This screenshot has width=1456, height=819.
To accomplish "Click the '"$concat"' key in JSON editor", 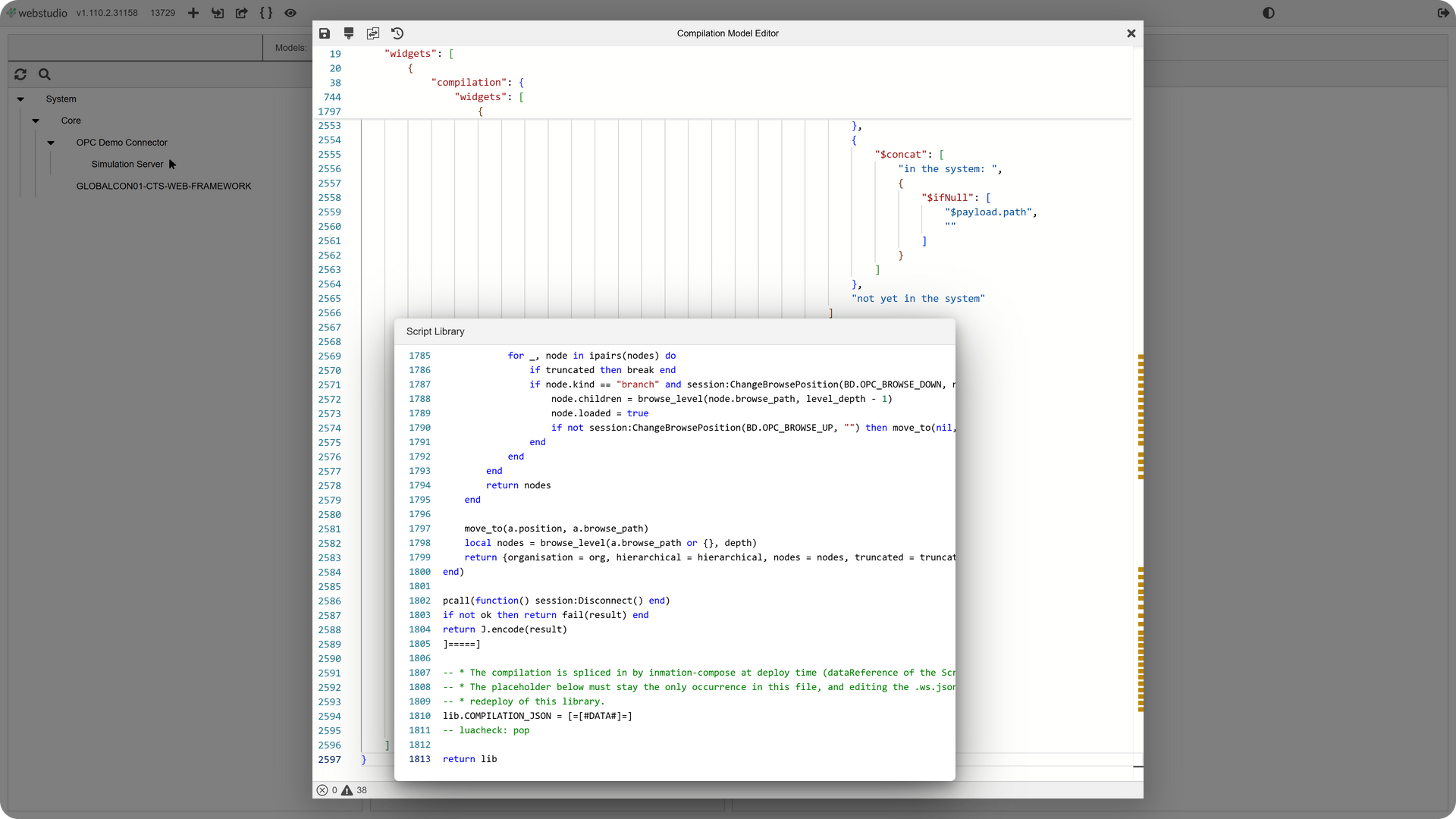I will tap(902, 155).
